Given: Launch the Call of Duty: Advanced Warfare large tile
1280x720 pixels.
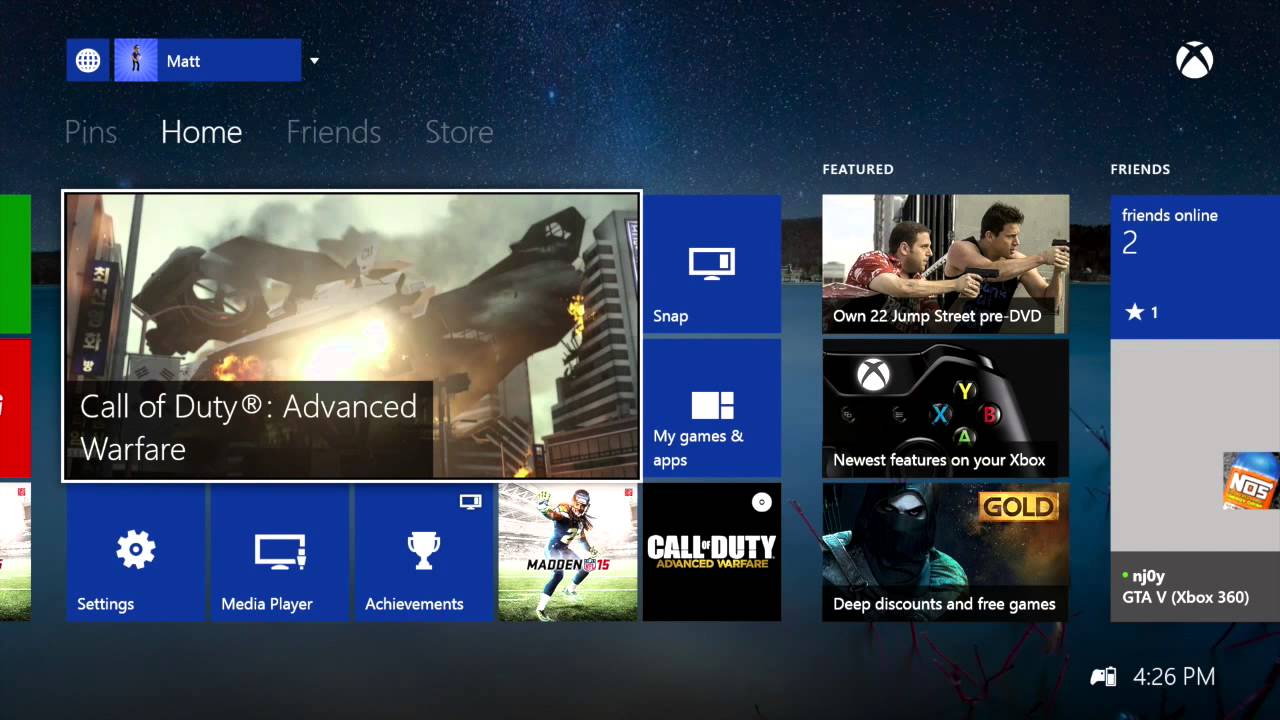Looking at the screenshot, I should (352, 336).
